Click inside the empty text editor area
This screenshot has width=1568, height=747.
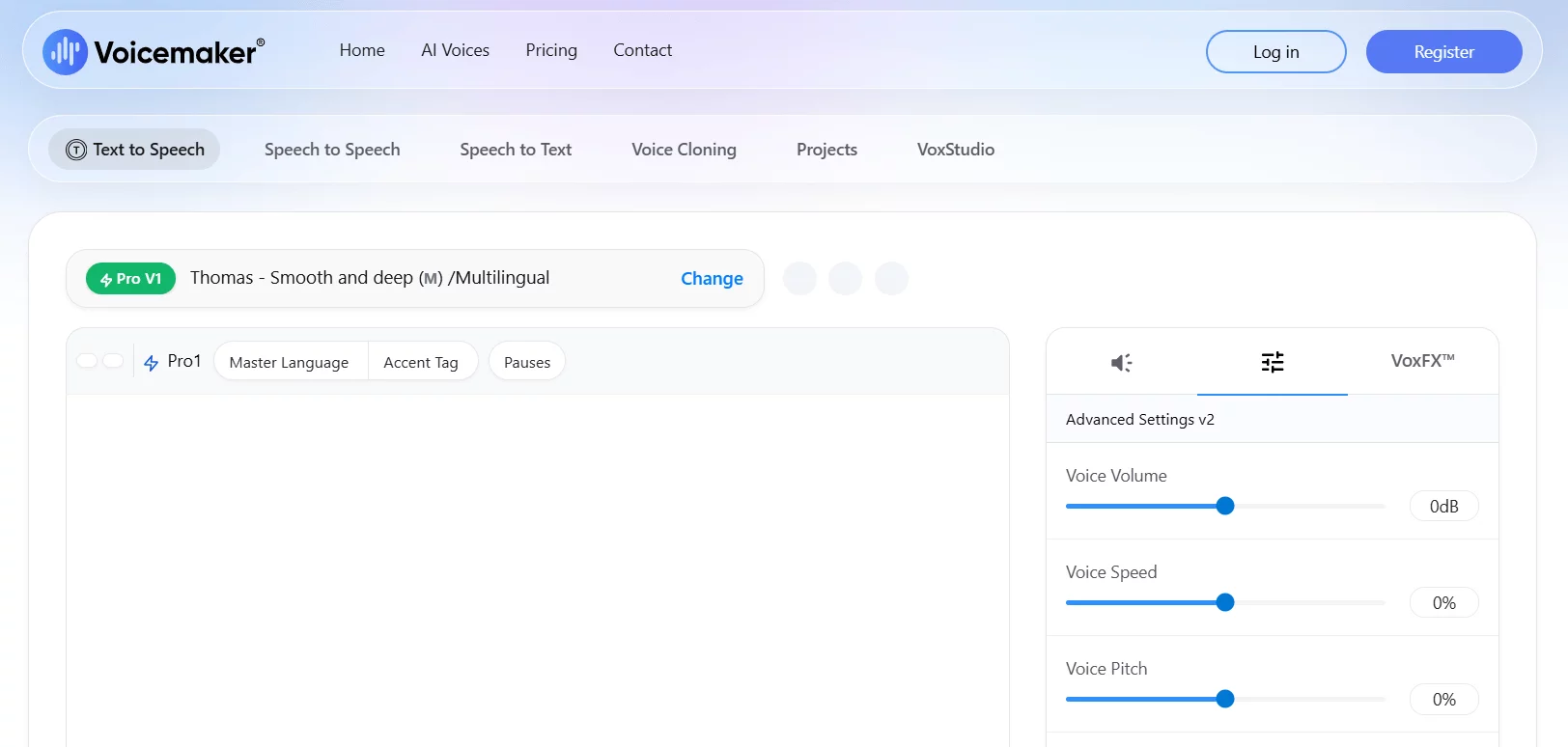click(537, 569)
